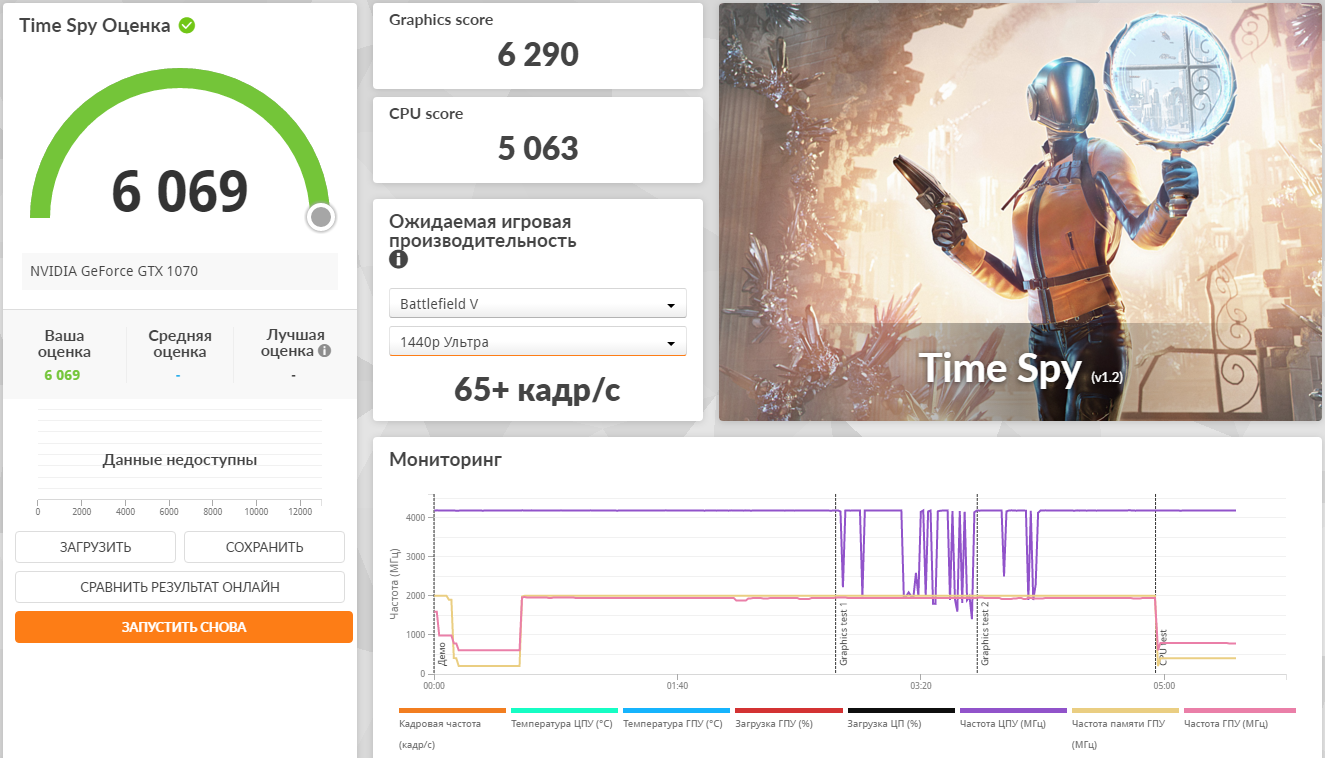The image size is (1325, 758).
Task: Click the Graphics score value 6 290
Action: (x=538, y=54)
